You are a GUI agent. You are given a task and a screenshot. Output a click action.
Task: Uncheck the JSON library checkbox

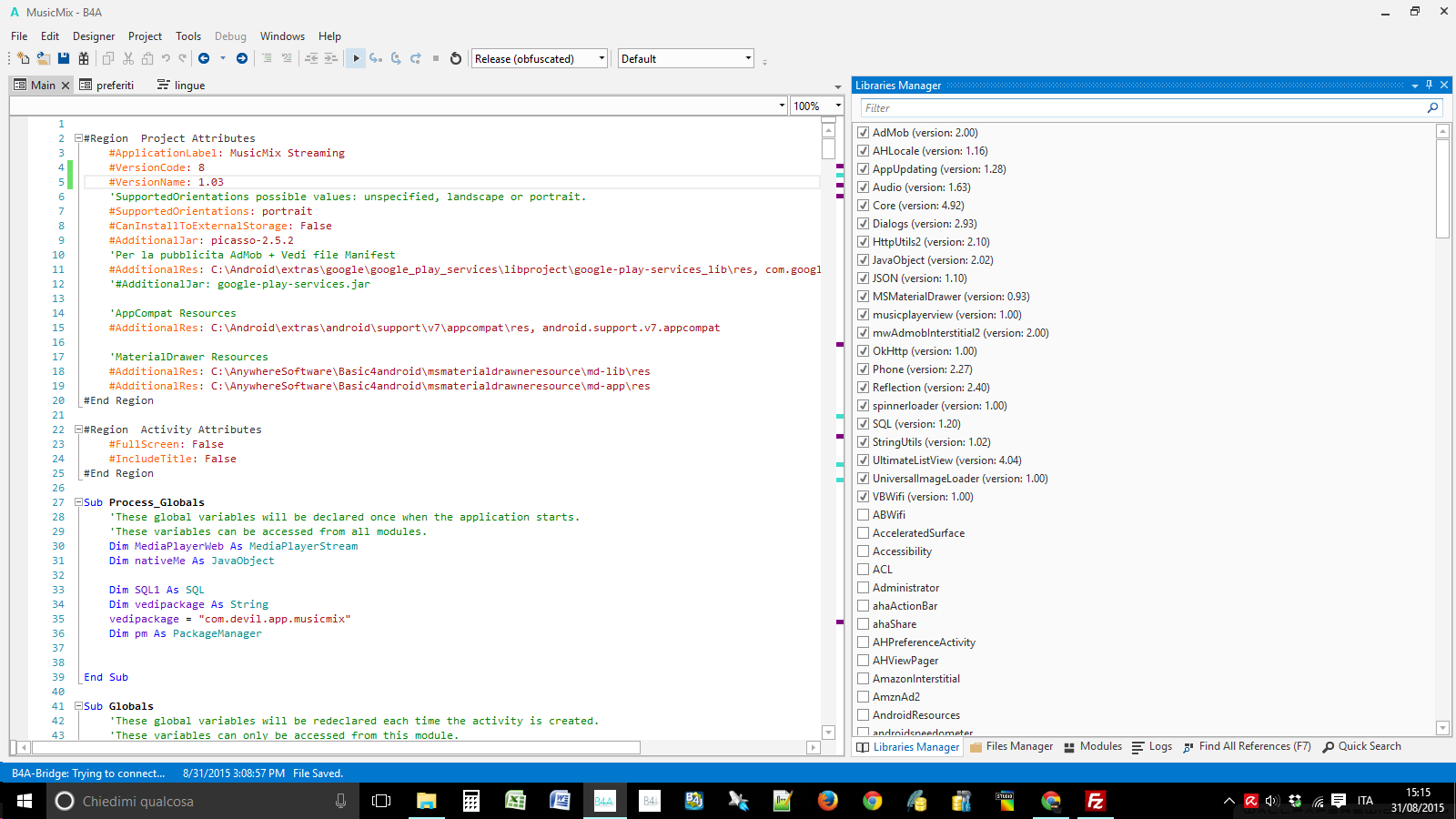point(864,278)
